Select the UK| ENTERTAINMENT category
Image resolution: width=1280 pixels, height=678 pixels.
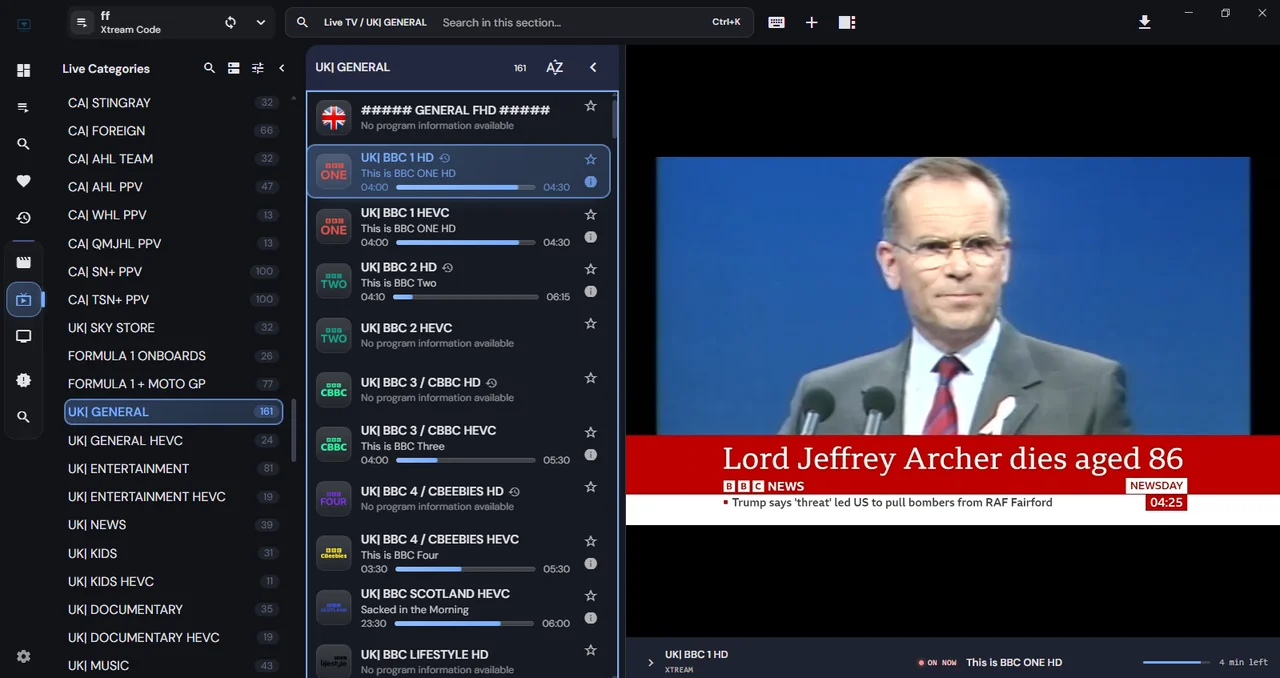tap(173, 468)
